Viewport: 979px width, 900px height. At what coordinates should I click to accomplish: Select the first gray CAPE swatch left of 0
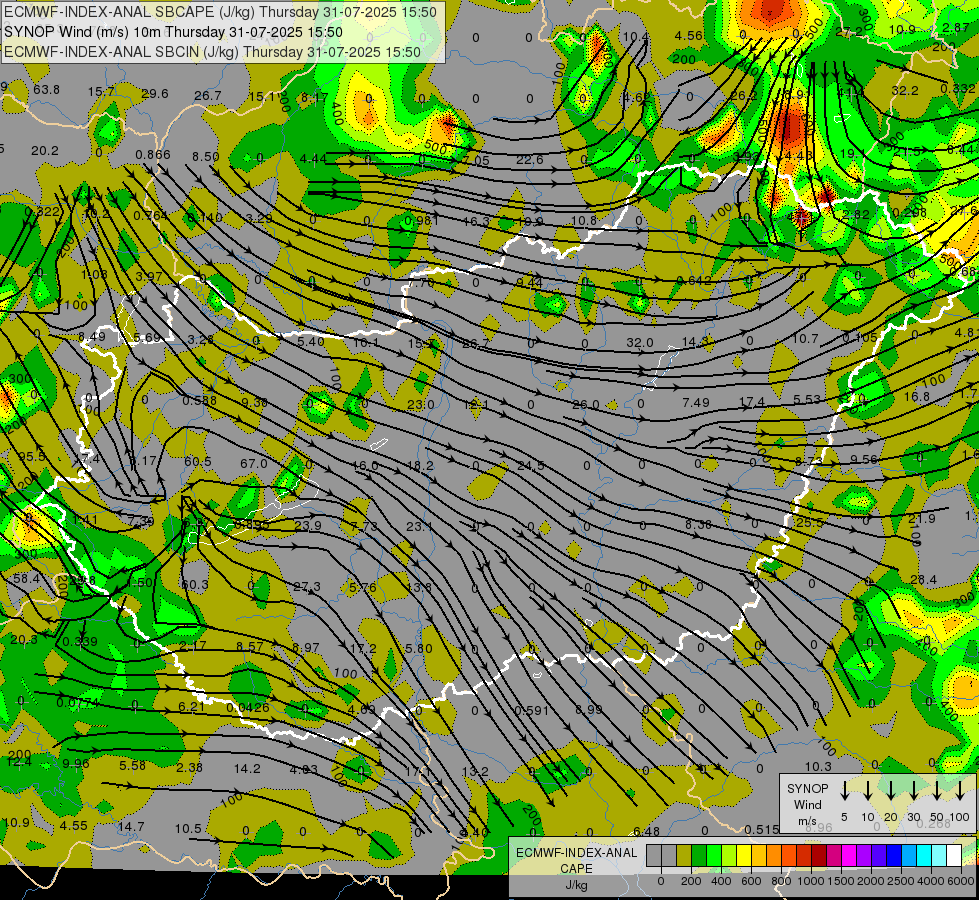click(x=654, y=855)
